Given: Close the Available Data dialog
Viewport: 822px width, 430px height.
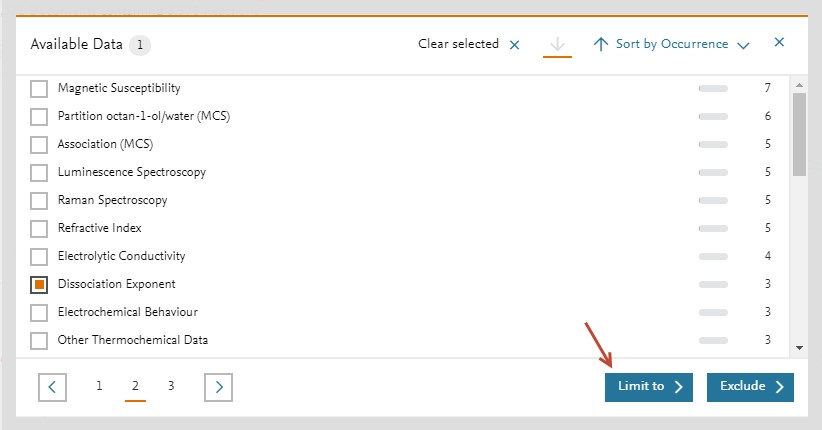Looking at the screenshot, I should (x=779, y=43).
